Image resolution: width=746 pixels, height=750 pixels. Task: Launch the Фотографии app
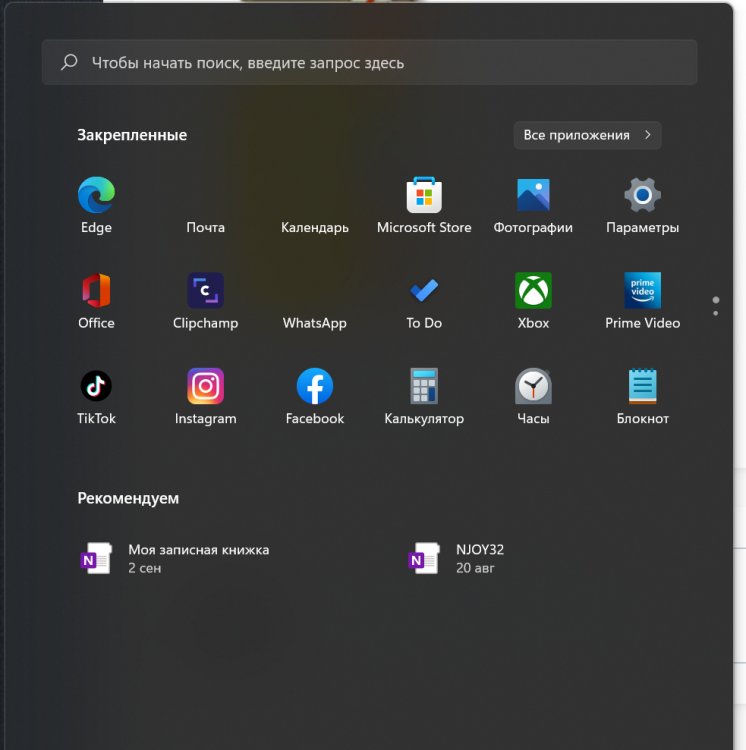pyautogui.click(x=533, y=205)
